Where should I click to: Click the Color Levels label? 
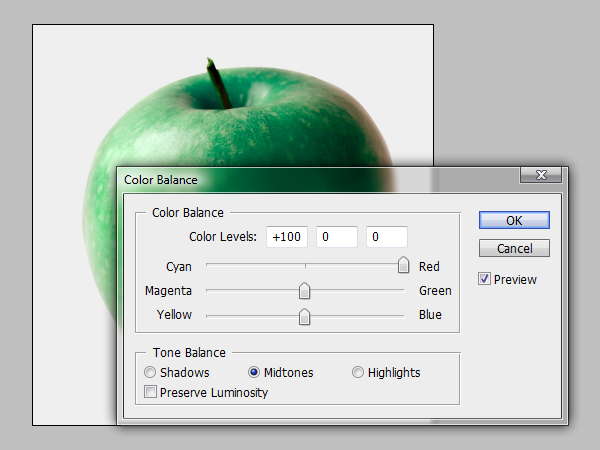[223, 236]
